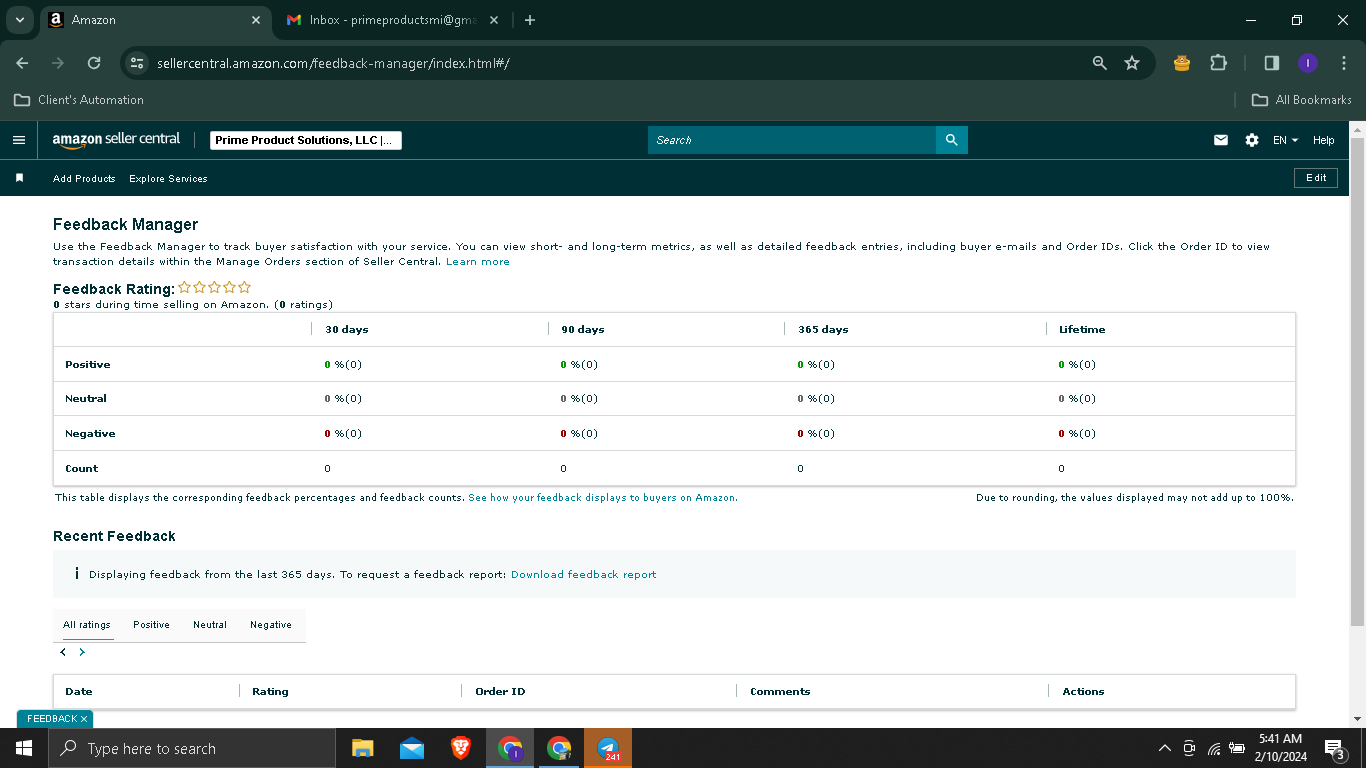This screenshot has height=768, width=1366.
Task: Click the Order ID column header
Action: (x=500, y=691)
